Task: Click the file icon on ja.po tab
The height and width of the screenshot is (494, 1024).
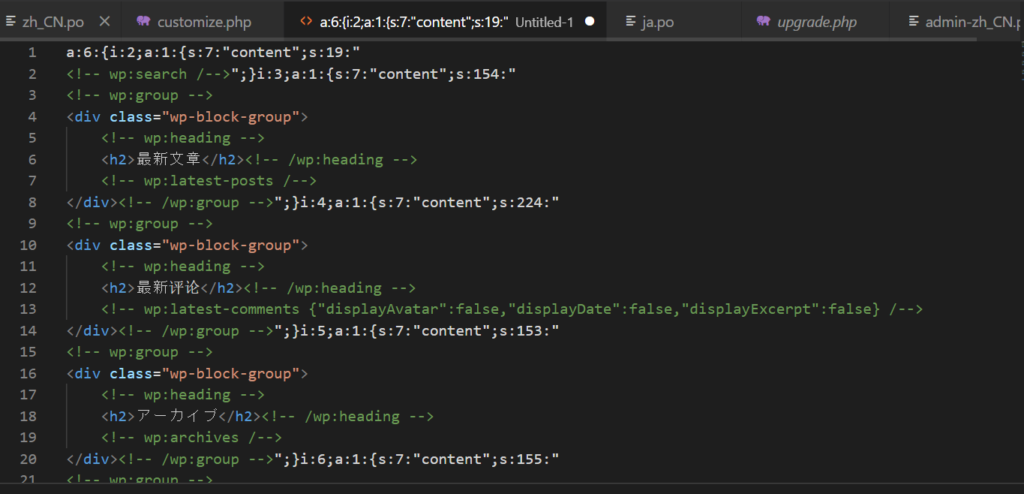Action: [629, 21]
